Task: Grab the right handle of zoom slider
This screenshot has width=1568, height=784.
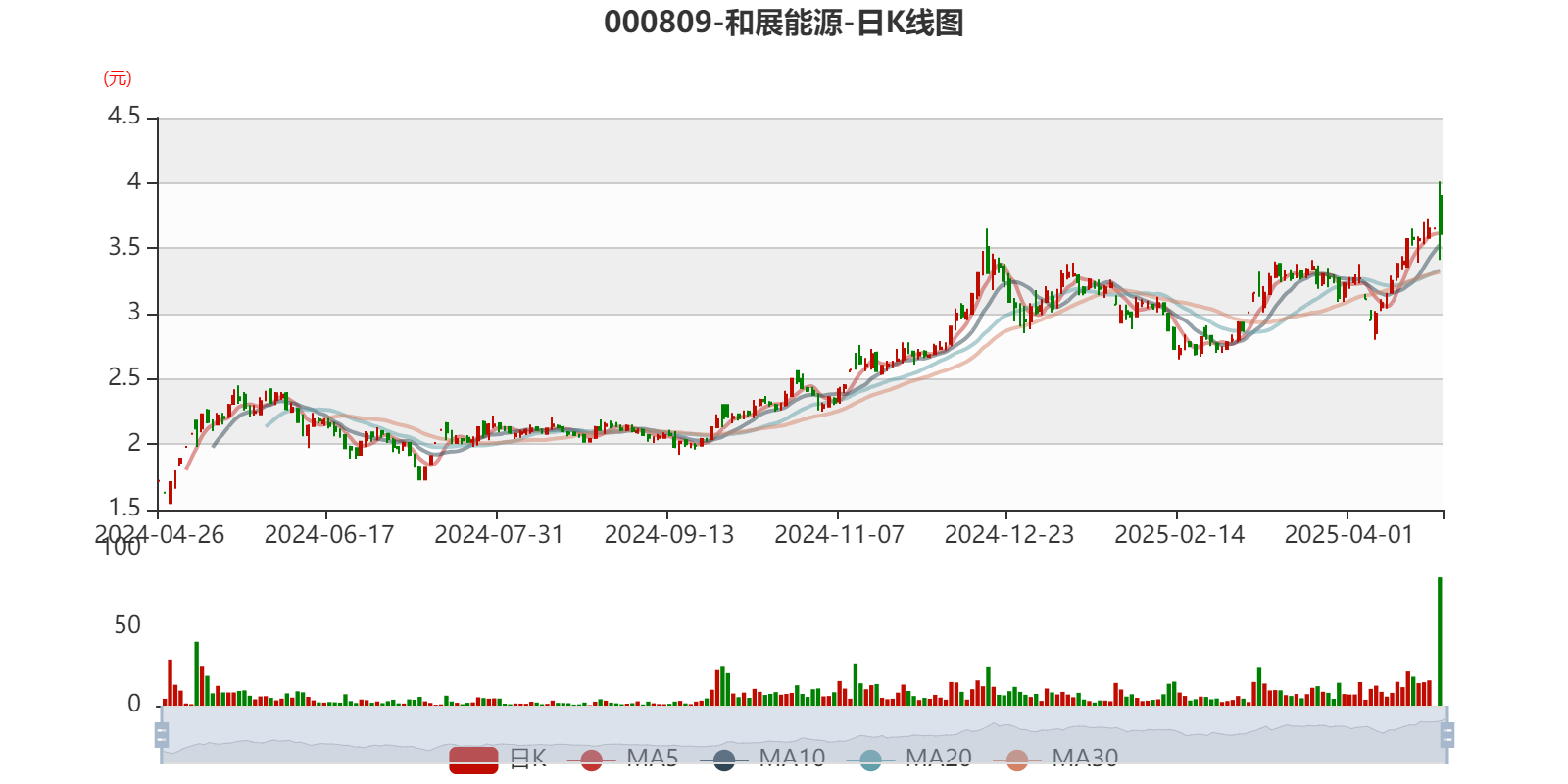Action: (x=1447, y=735)
